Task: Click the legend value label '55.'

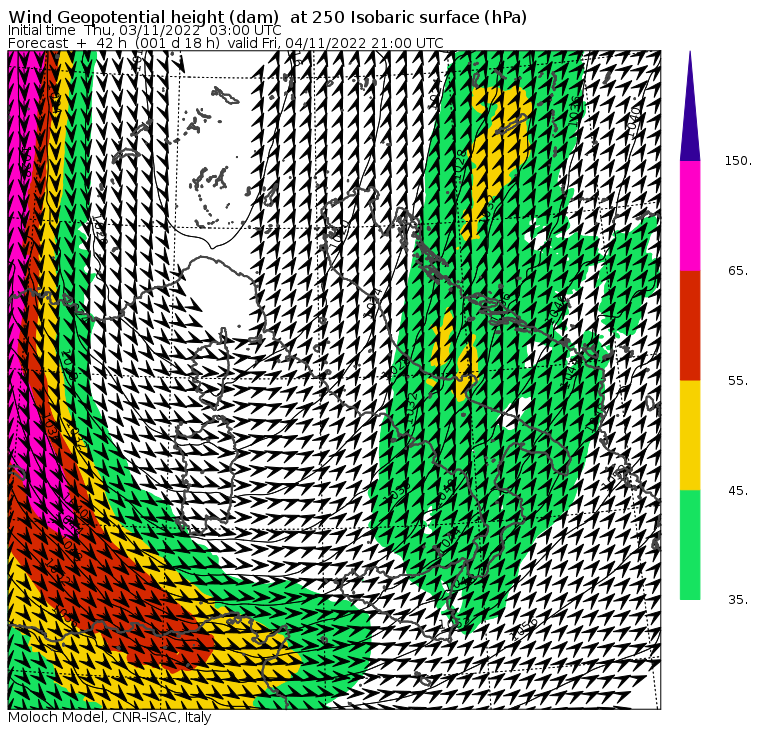Action: click(x=739, y=381)
